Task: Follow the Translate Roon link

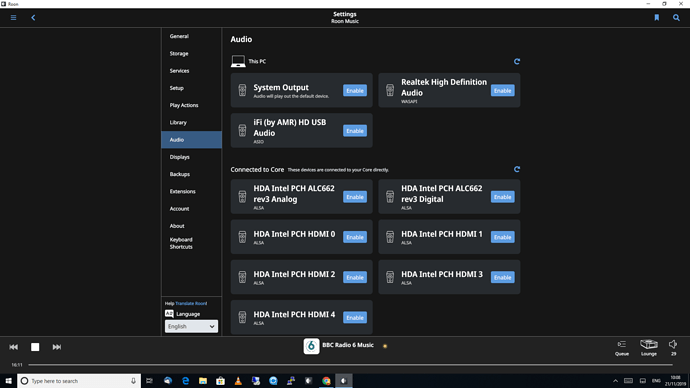Action: pyautogui.click(x=191, y=303)
